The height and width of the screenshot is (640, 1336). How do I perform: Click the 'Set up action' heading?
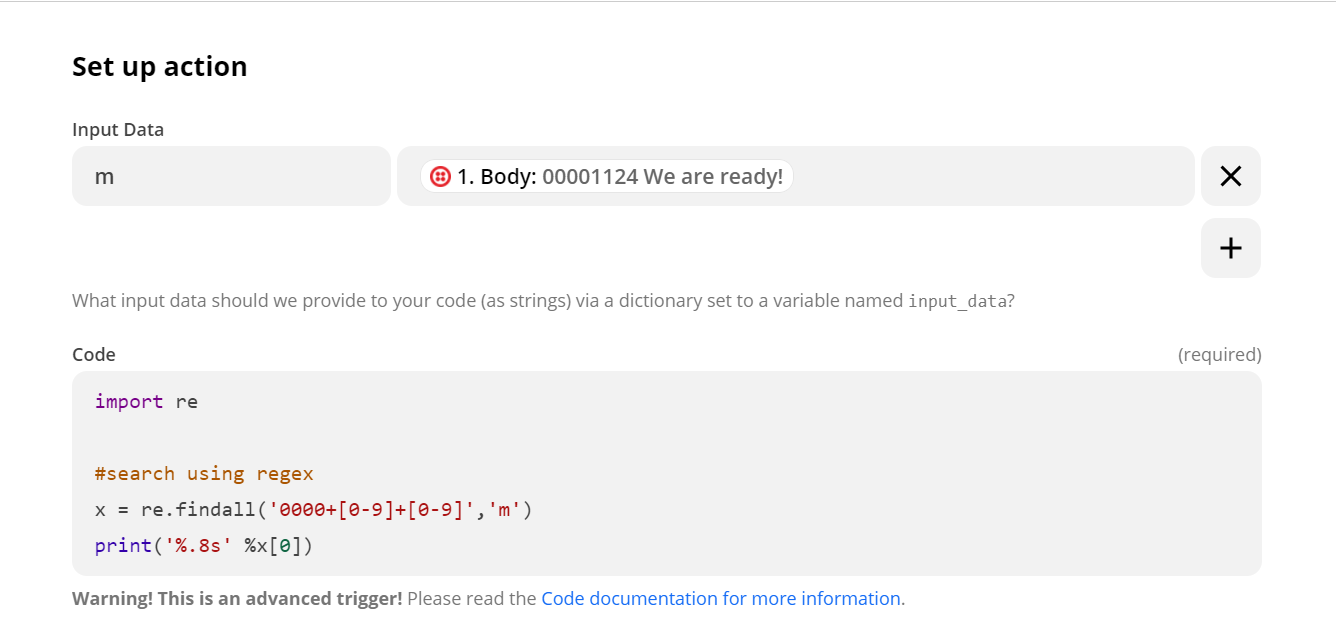pos(160,67)
